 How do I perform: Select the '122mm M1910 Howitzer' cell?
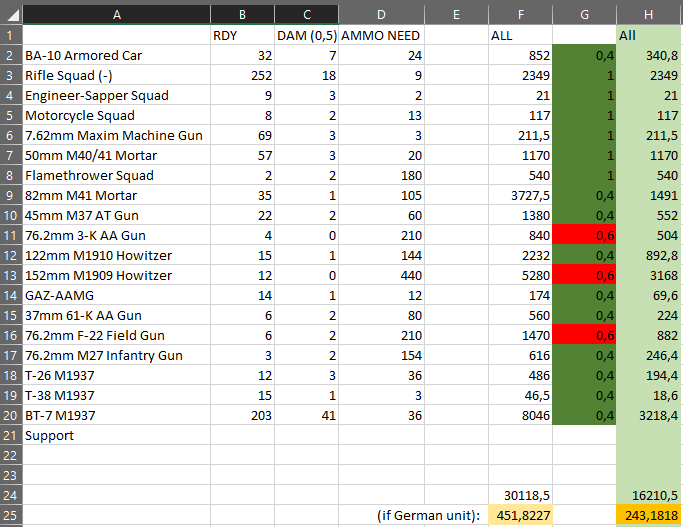116,255
